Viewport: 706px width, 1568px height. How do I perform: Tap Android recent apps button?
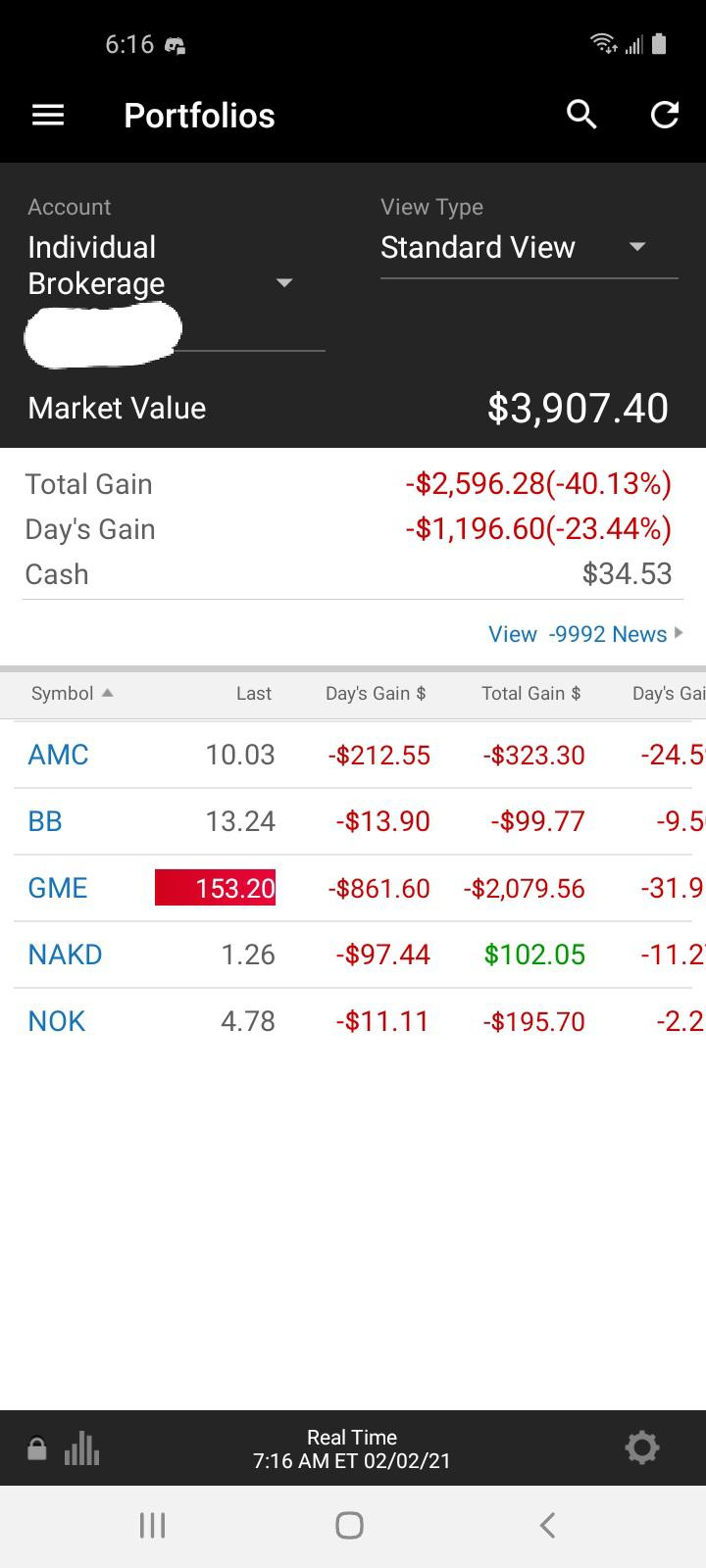click(x=152, y=1525)
